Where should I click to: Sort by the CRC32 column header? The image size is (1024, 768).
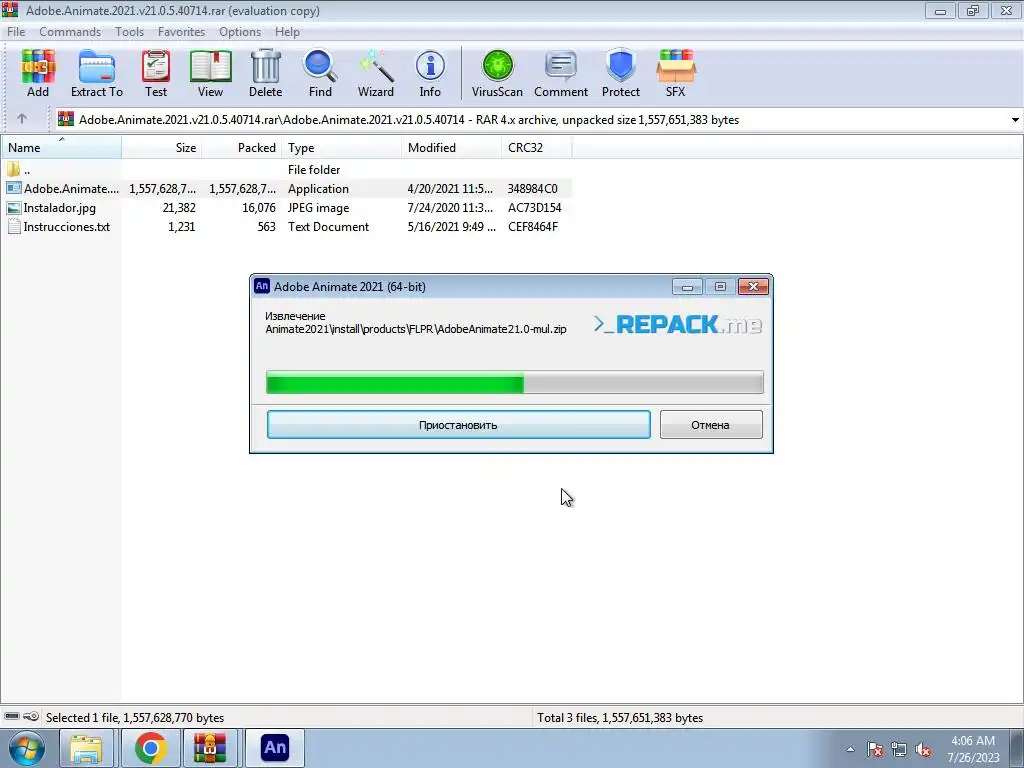pyautogui.click(x=537, y=148)
